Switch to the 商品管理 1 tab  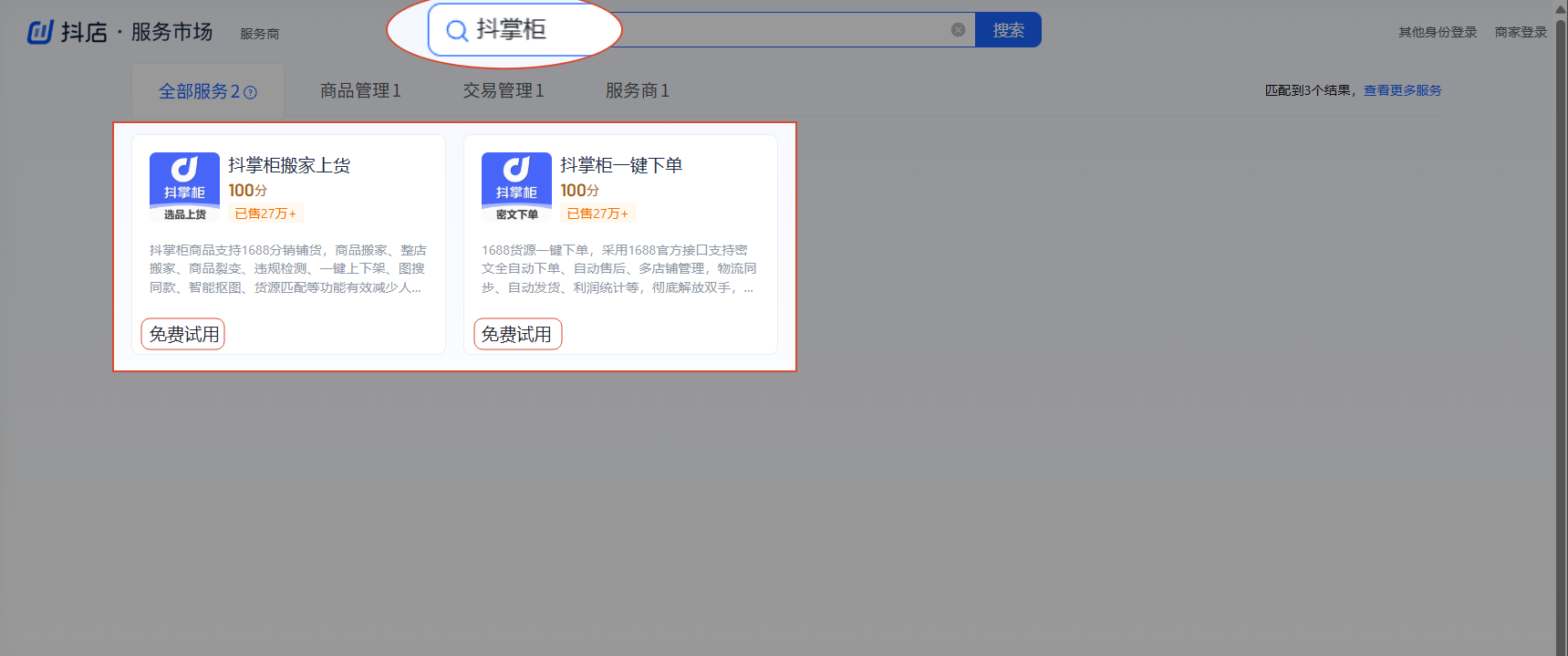tap(360, 90)
